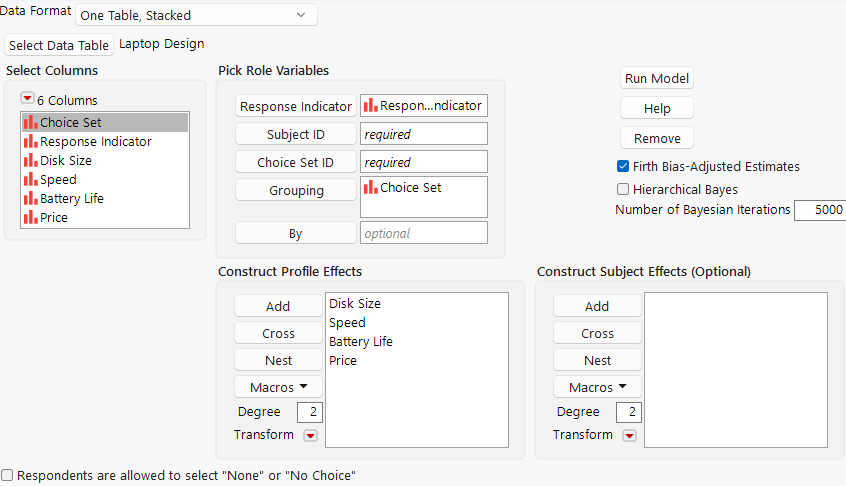Check respondents allowed to select None option
Viewport: 846px width, 486px height.
[x=8, y=476]
